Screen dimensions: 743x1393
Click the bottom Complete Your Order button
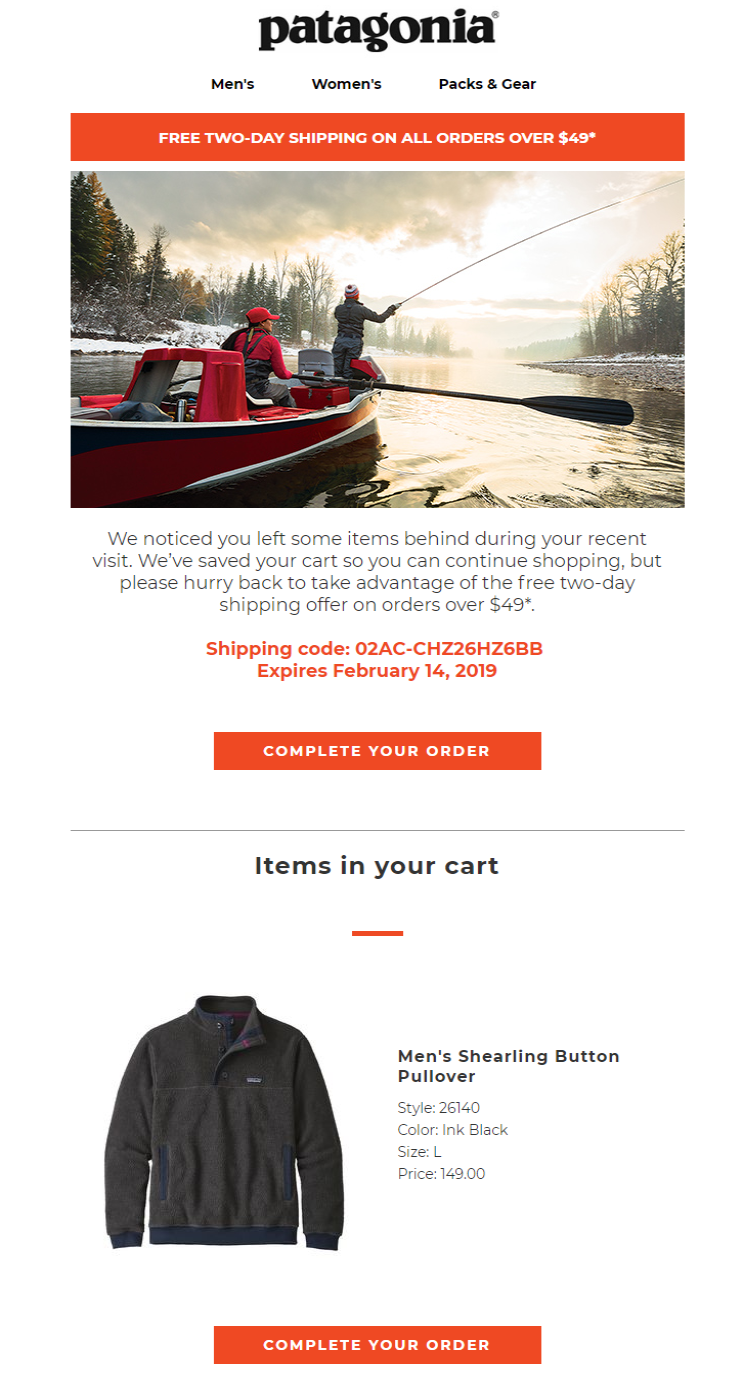tap(376, 1345)
